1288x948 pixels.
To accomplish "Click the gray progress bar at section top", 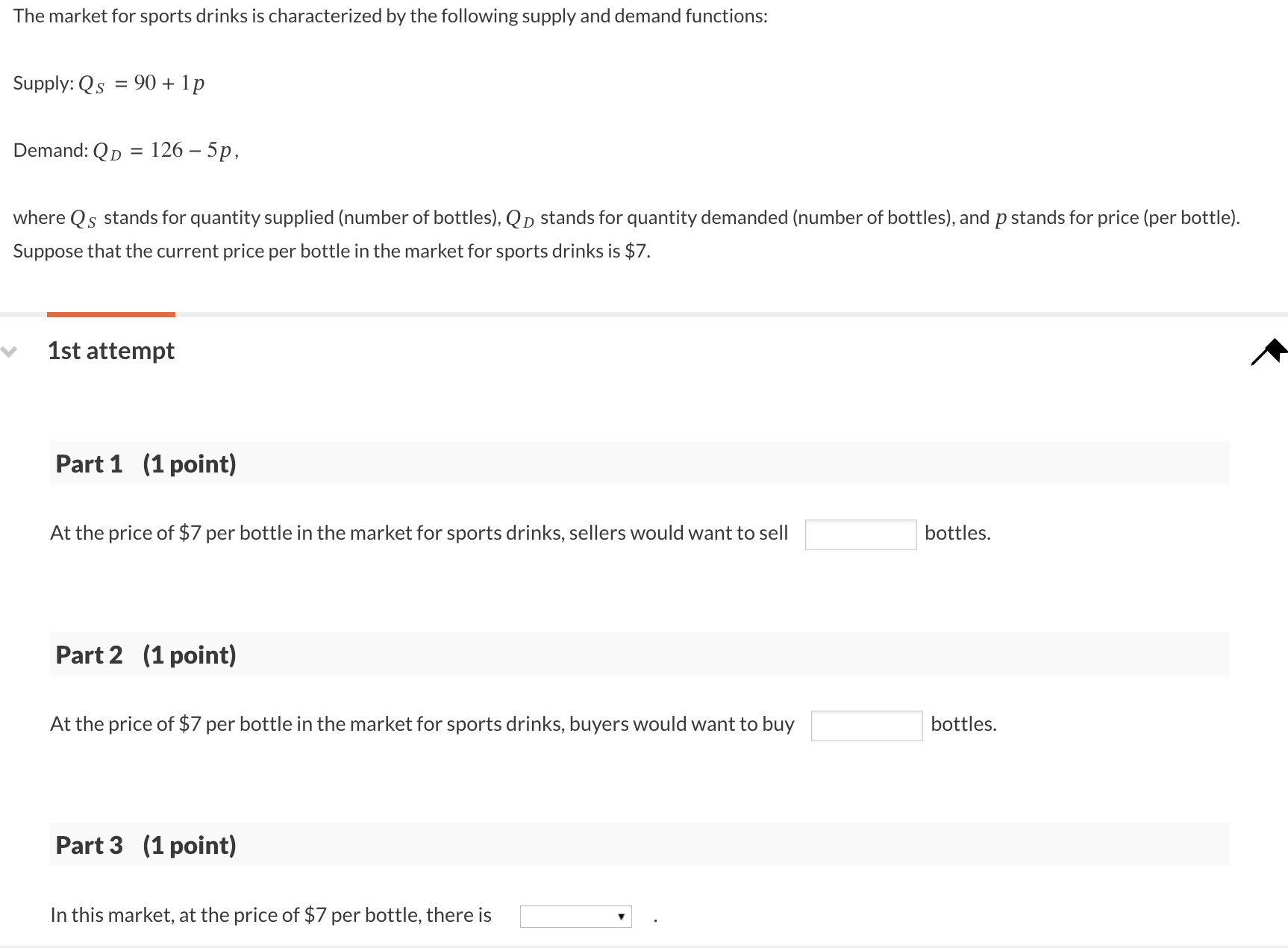I will pyautogui.click(x=672, y=315).
